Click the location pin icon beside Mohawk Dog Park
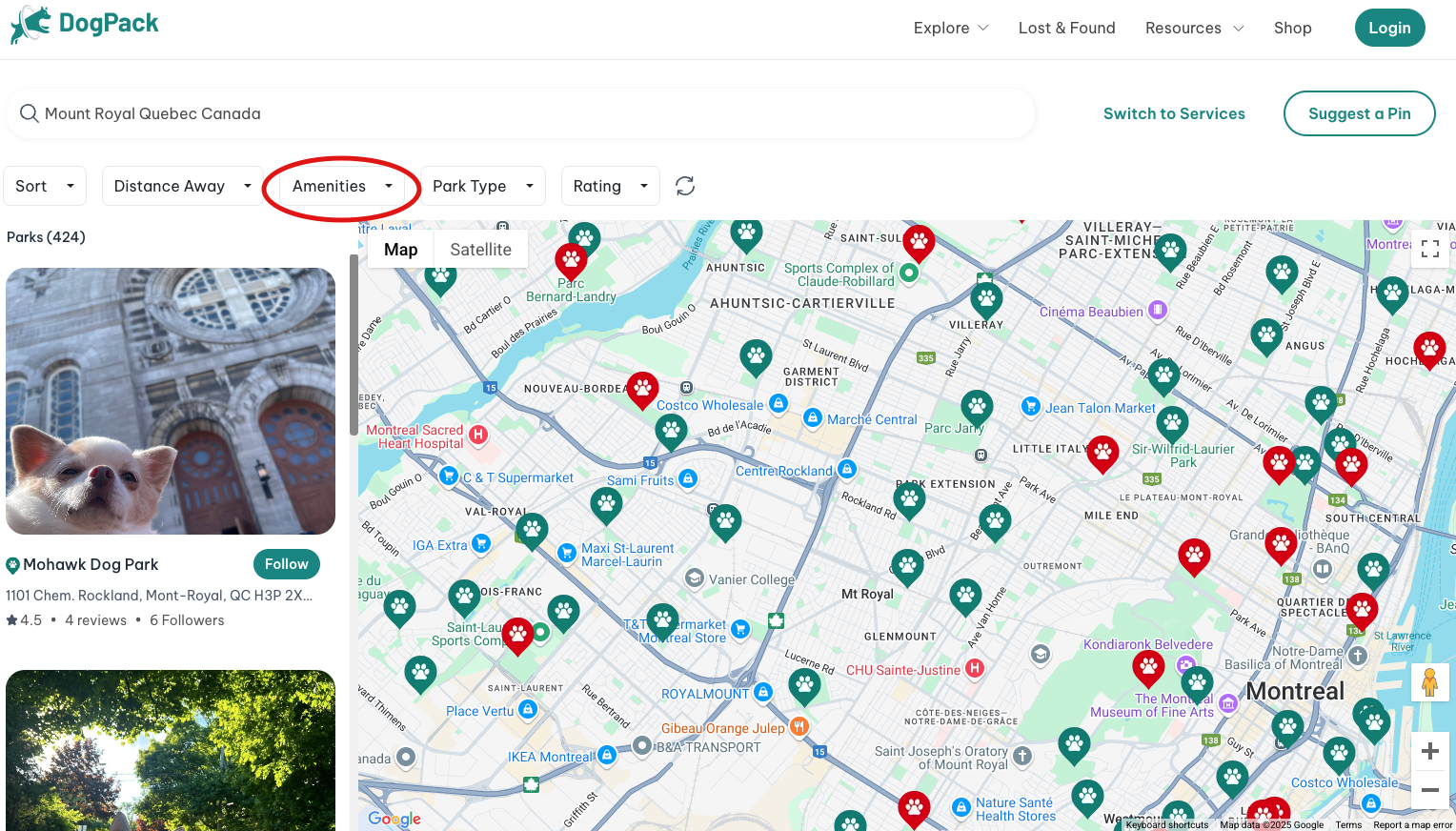Viewport: 1456px width, 831px height. [x=11, y=564]
